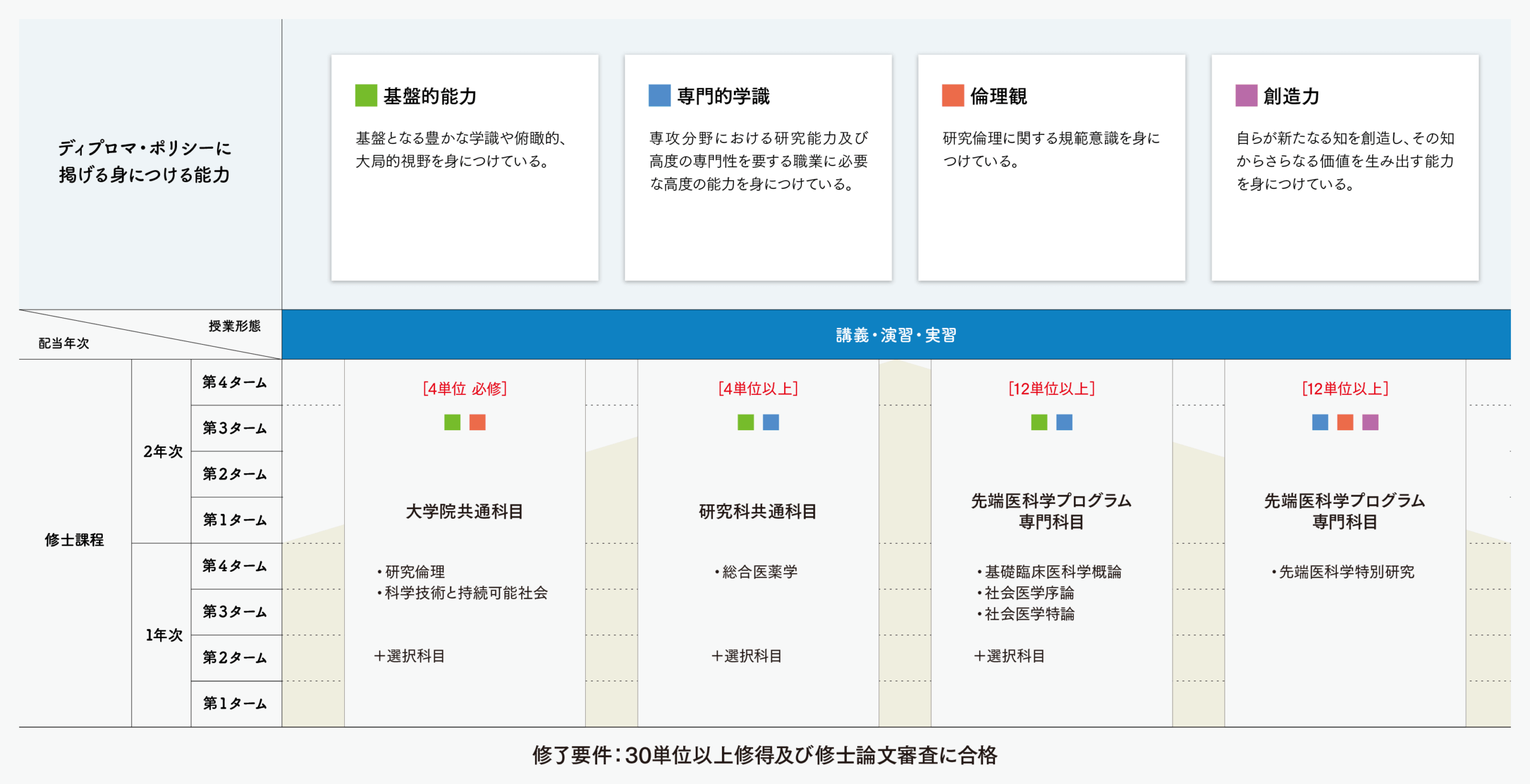The width and height of the screenshot is (1530, 784).
Task: Select the 講義・演習・実習 blue header bar
Action: pyautogui.click(x=895, y=335)
